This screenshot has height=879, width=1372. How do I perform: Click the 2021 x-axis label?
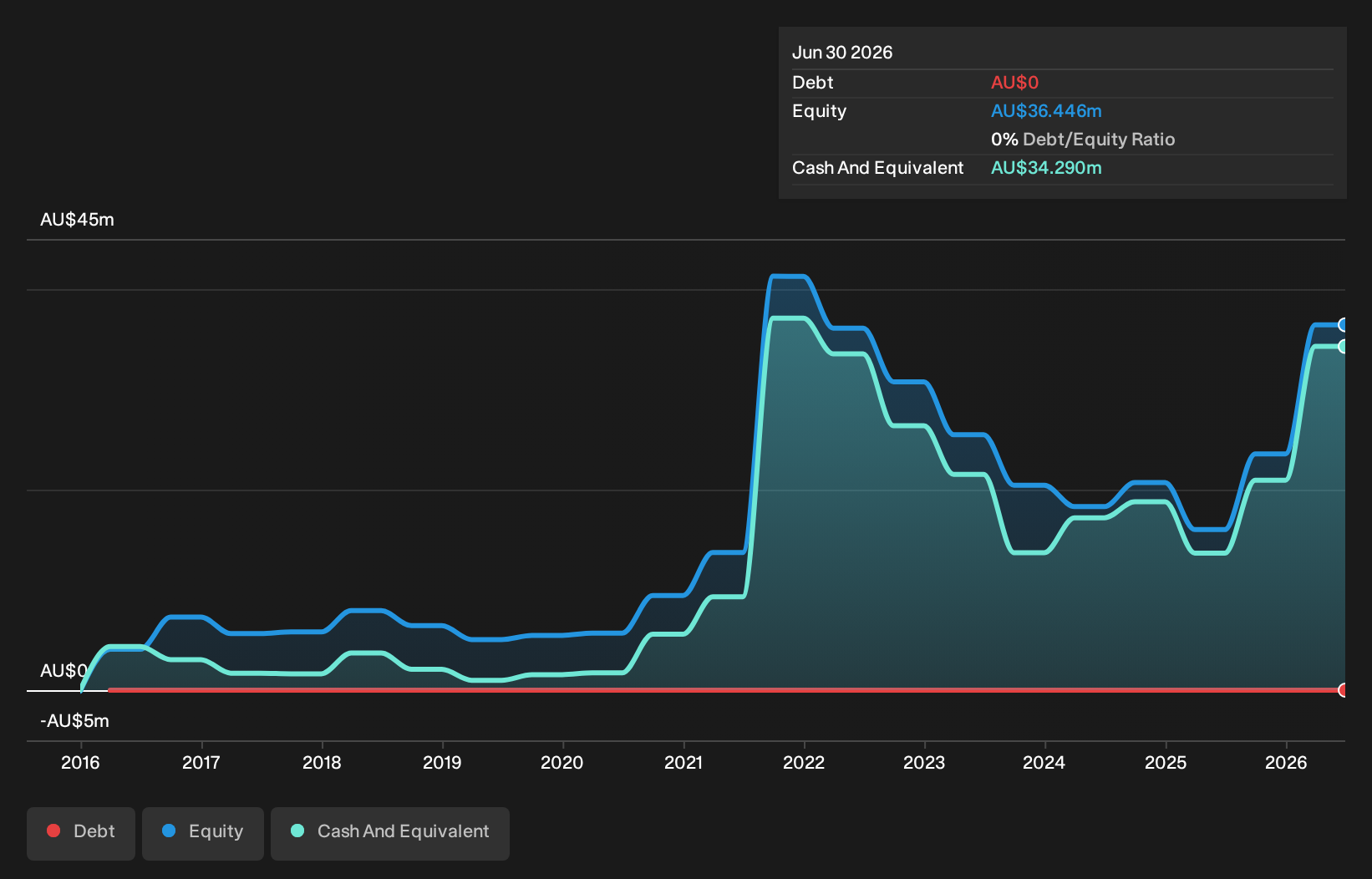pos(683,762)
